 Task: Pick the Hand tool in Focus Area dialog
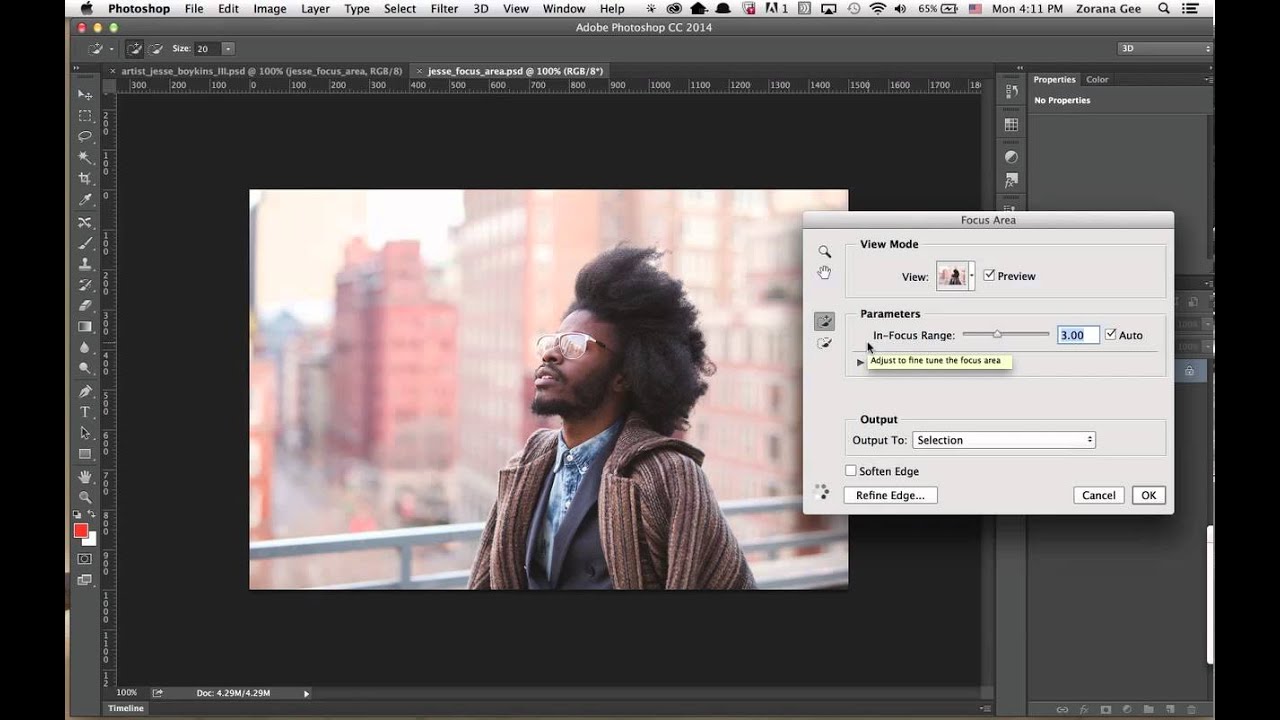(824, 272)
